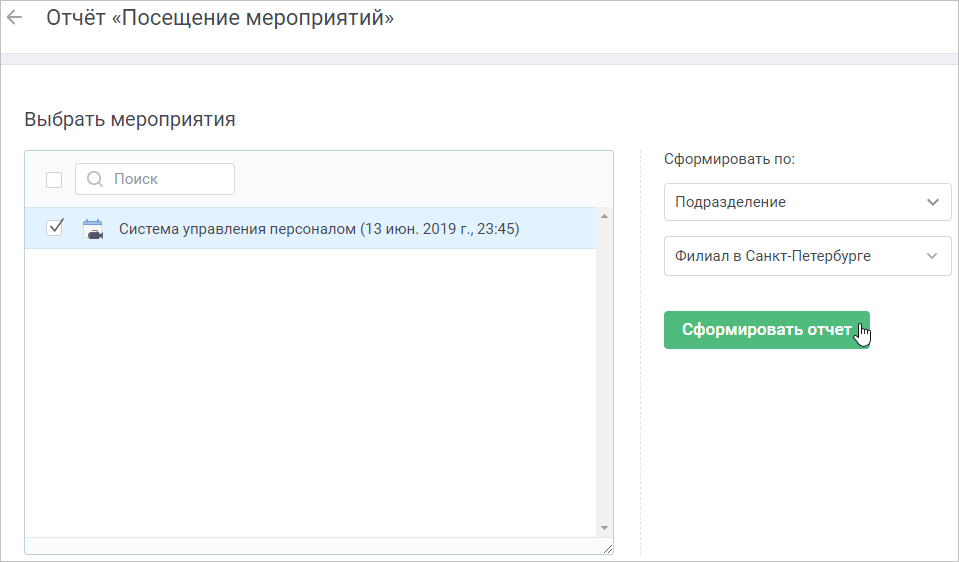Open the Подразделение dropdown
This screenshot has width=959, height=562.
point(807,202)
